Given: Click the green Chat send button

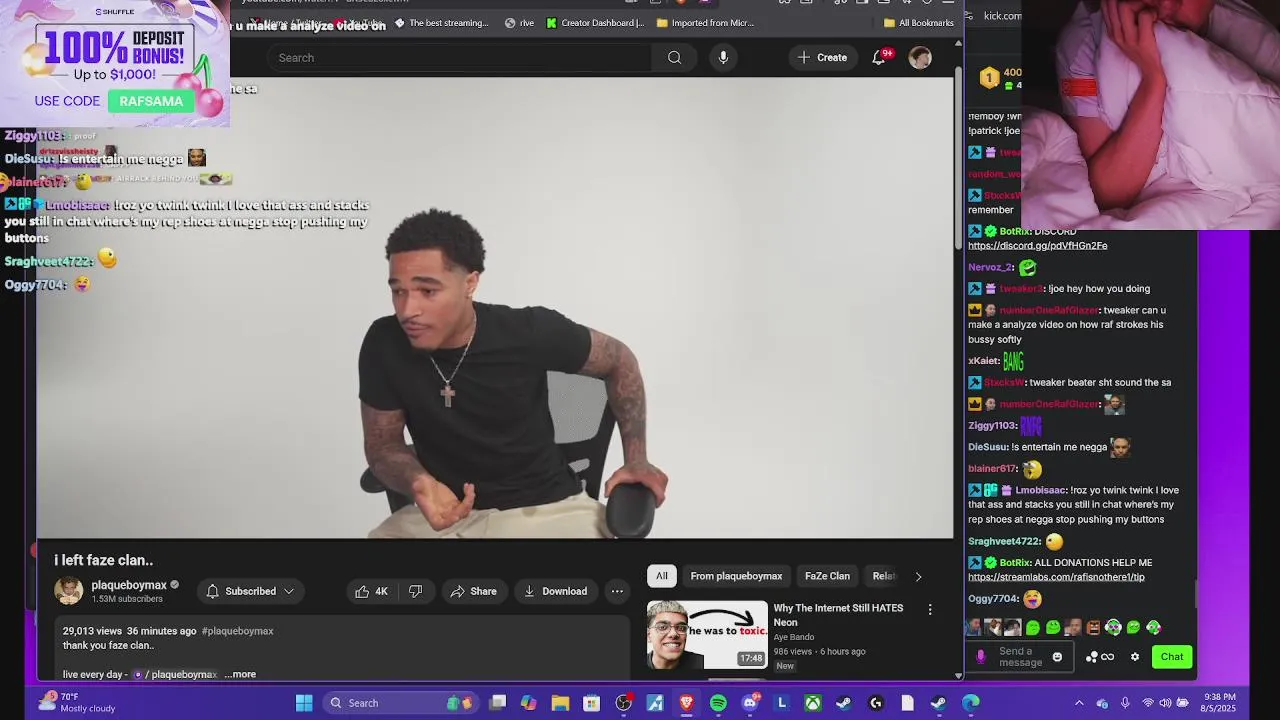Looking at the screenshot, I should (x=1172, y=657).
